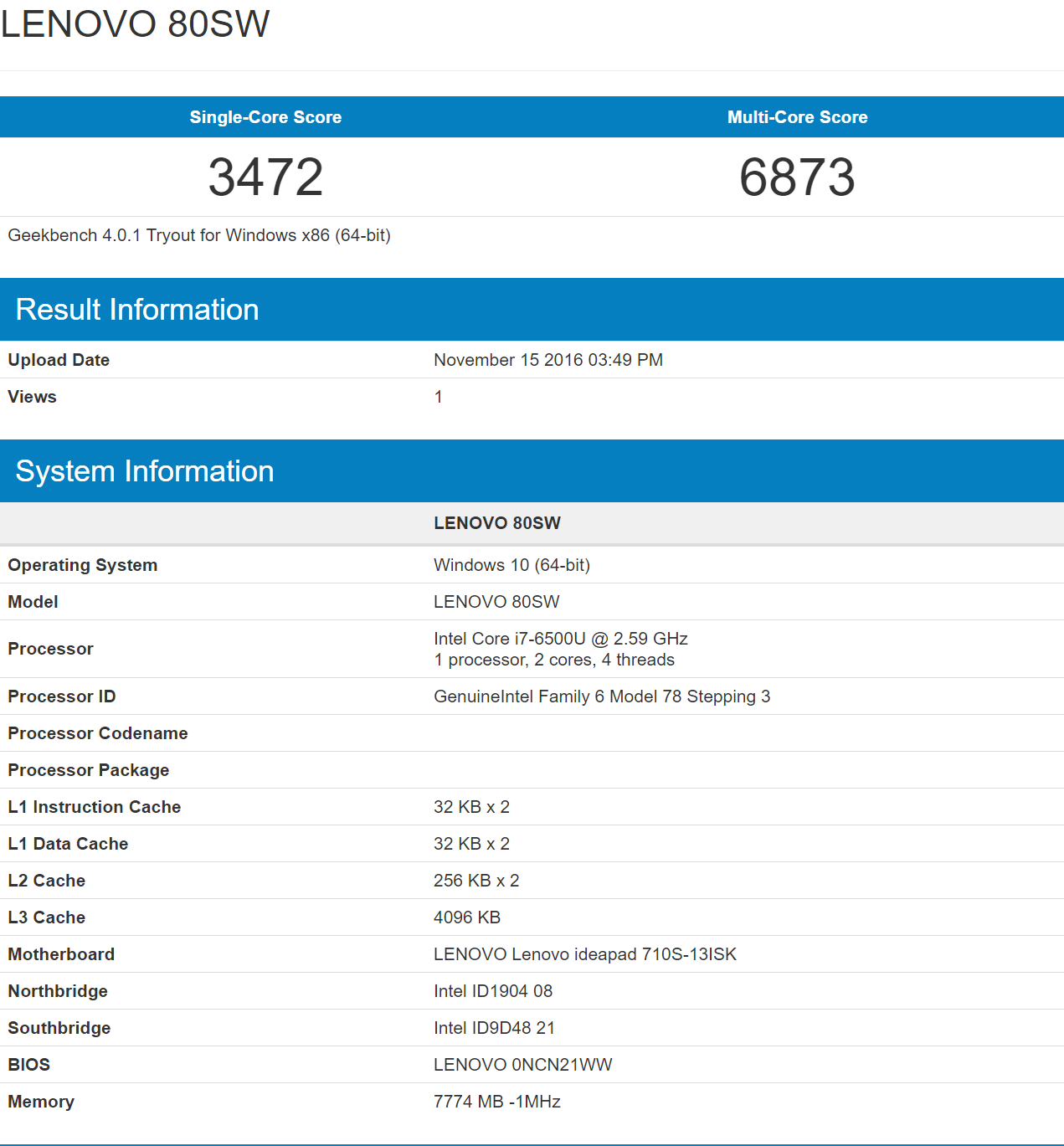Image resolution: width=1064 pixels, height=1146 pixels.
Task: Click LENOVO Lenovo ideapad 710S-13ISK value
Action: coord(585,954)
